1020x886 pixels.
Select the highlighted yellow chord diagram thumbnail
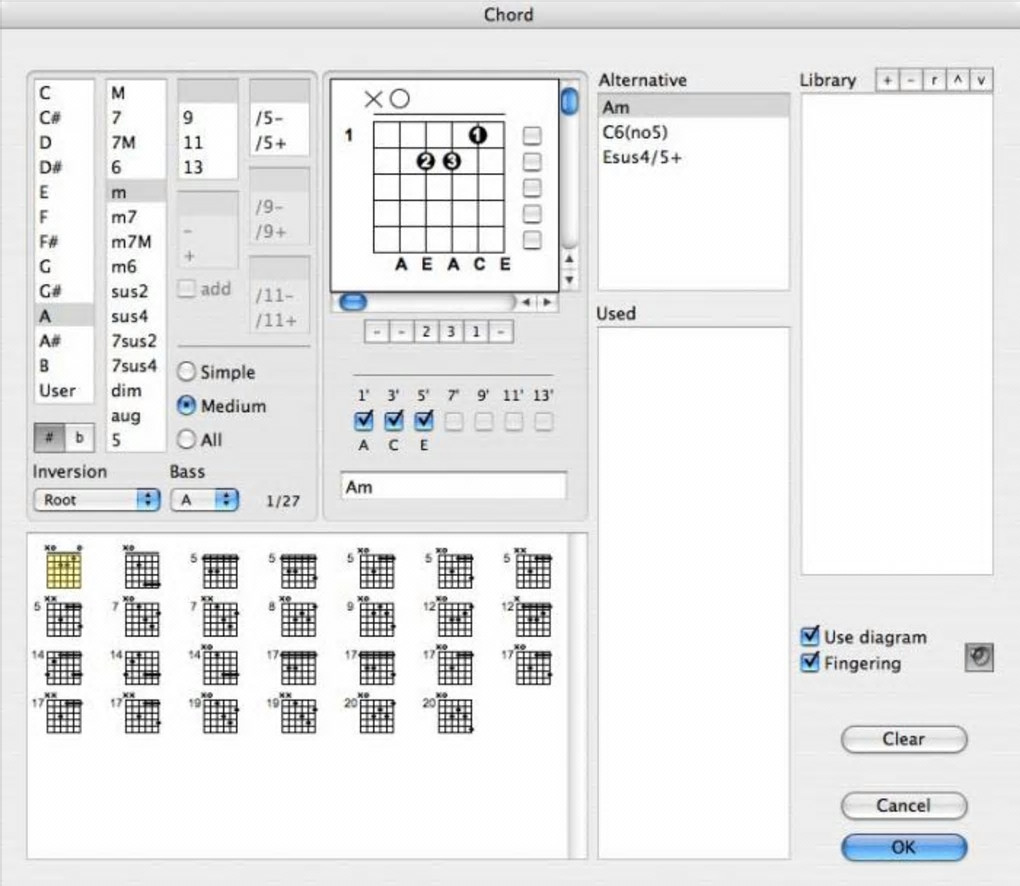click(x=64, y=569)
